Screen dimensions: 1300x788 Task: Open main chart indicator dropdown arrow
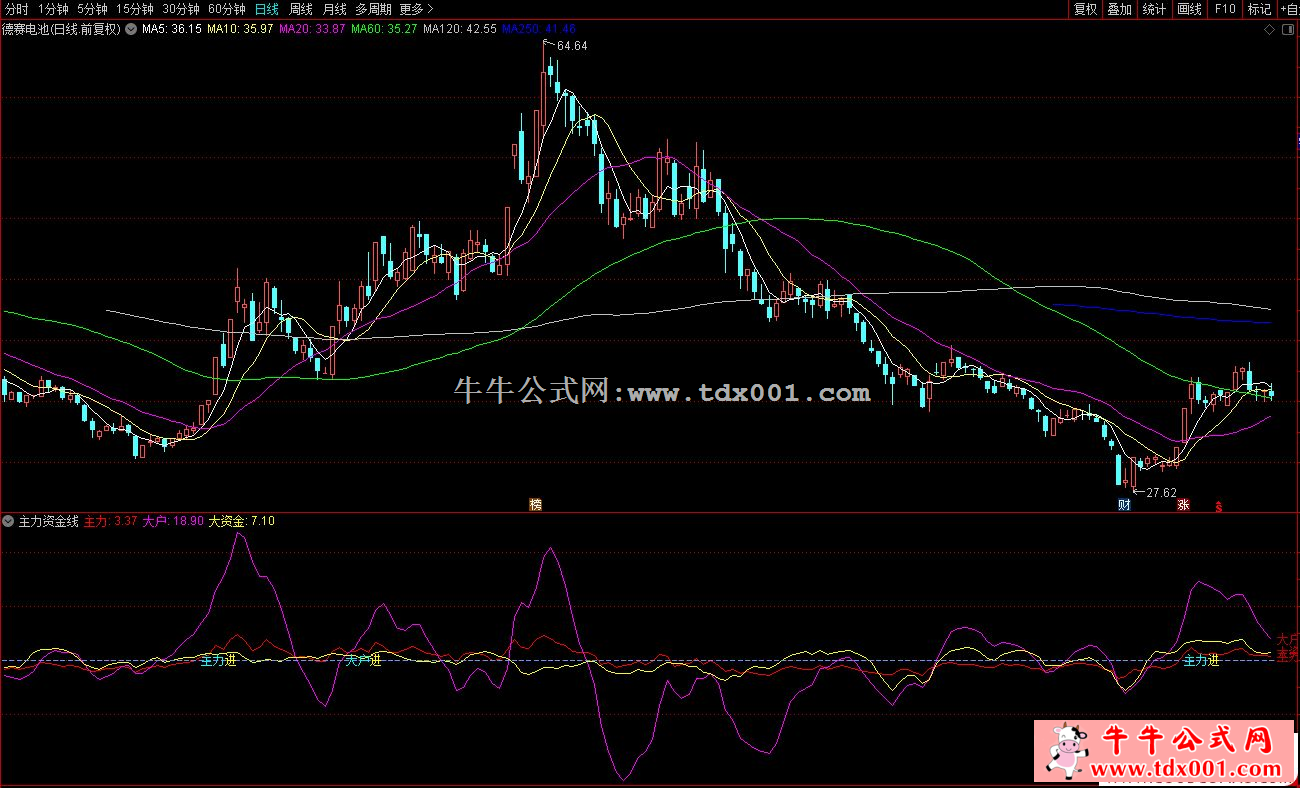coord(131,29)
